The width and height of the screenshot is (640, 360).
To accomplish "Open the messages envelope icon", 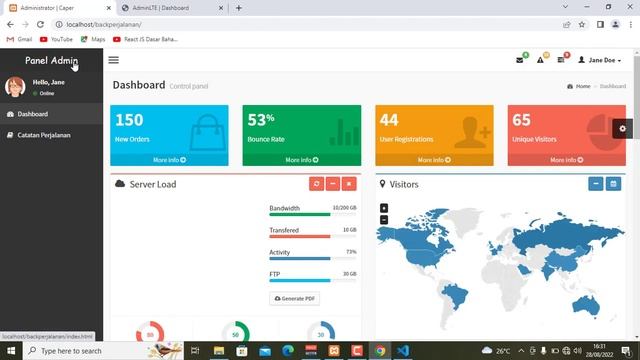I will (520, 60).
